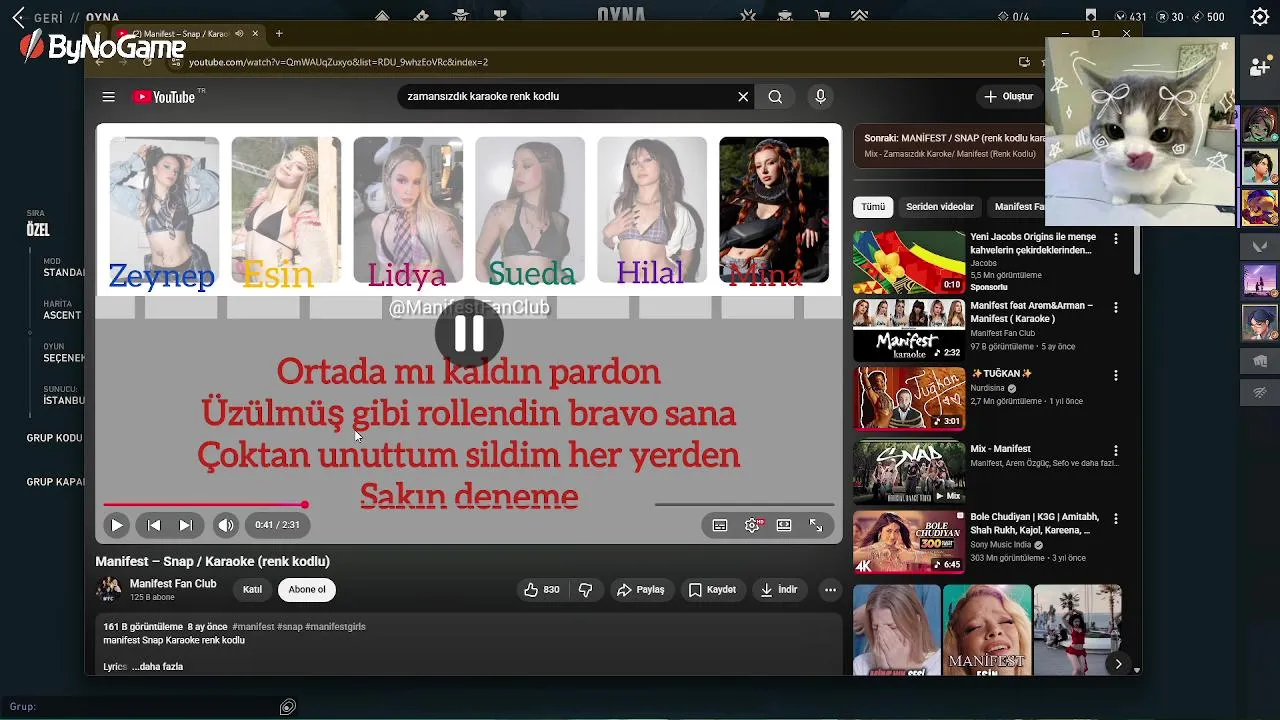Open the Manifest karaoke 2:32 thumbnail
This screenshot has width=1280, height=720.
click(x=909, y=330)
